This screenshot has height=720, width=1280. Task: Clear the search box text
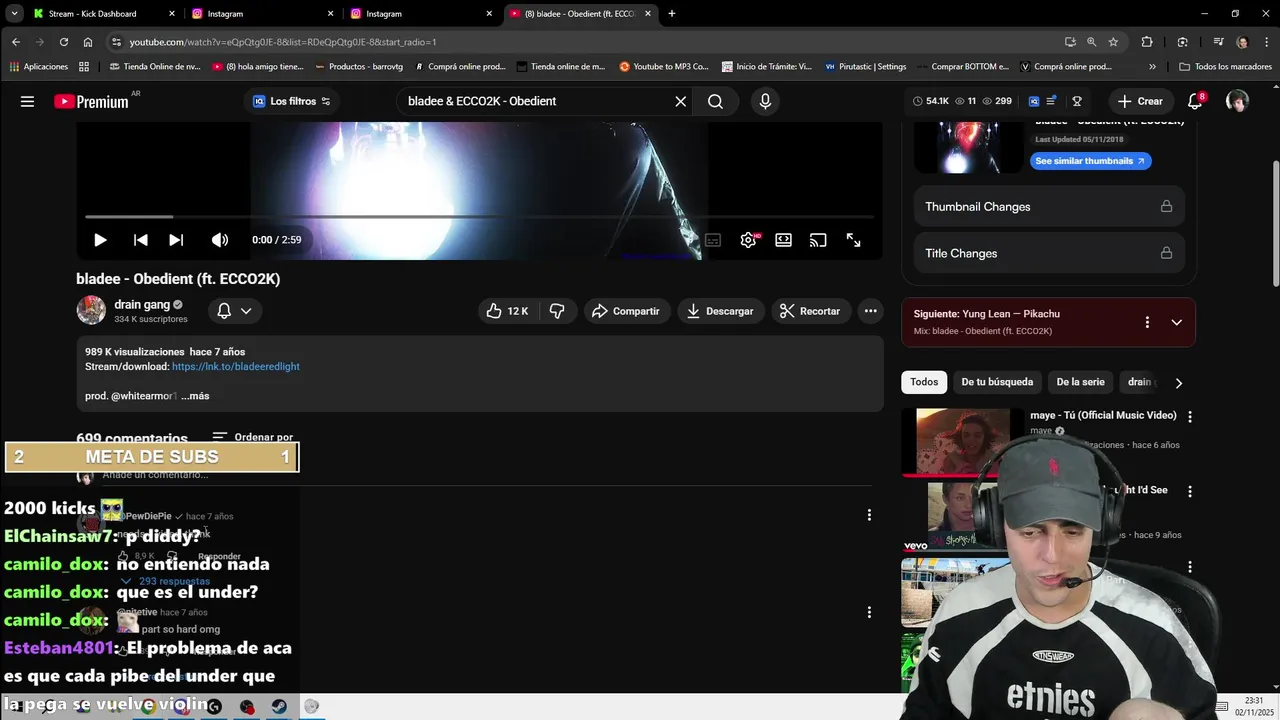coord(680,101)
